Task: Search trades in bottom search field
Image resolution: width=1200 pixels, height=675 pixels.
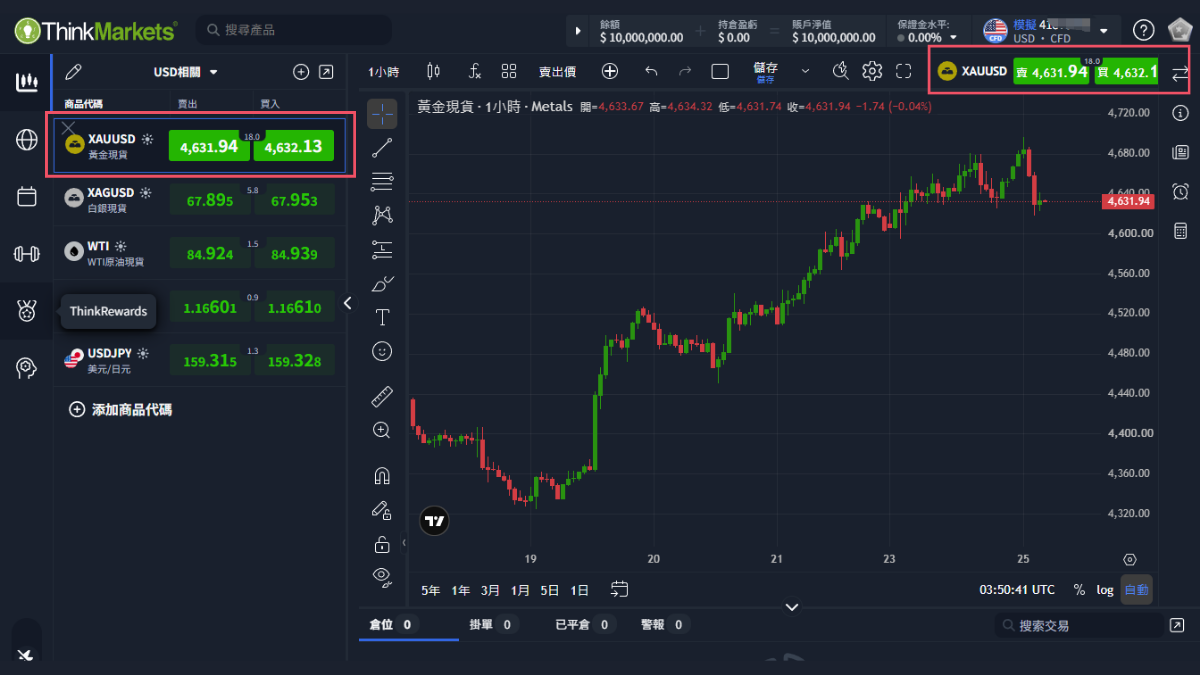Action: click(1080, 625)
